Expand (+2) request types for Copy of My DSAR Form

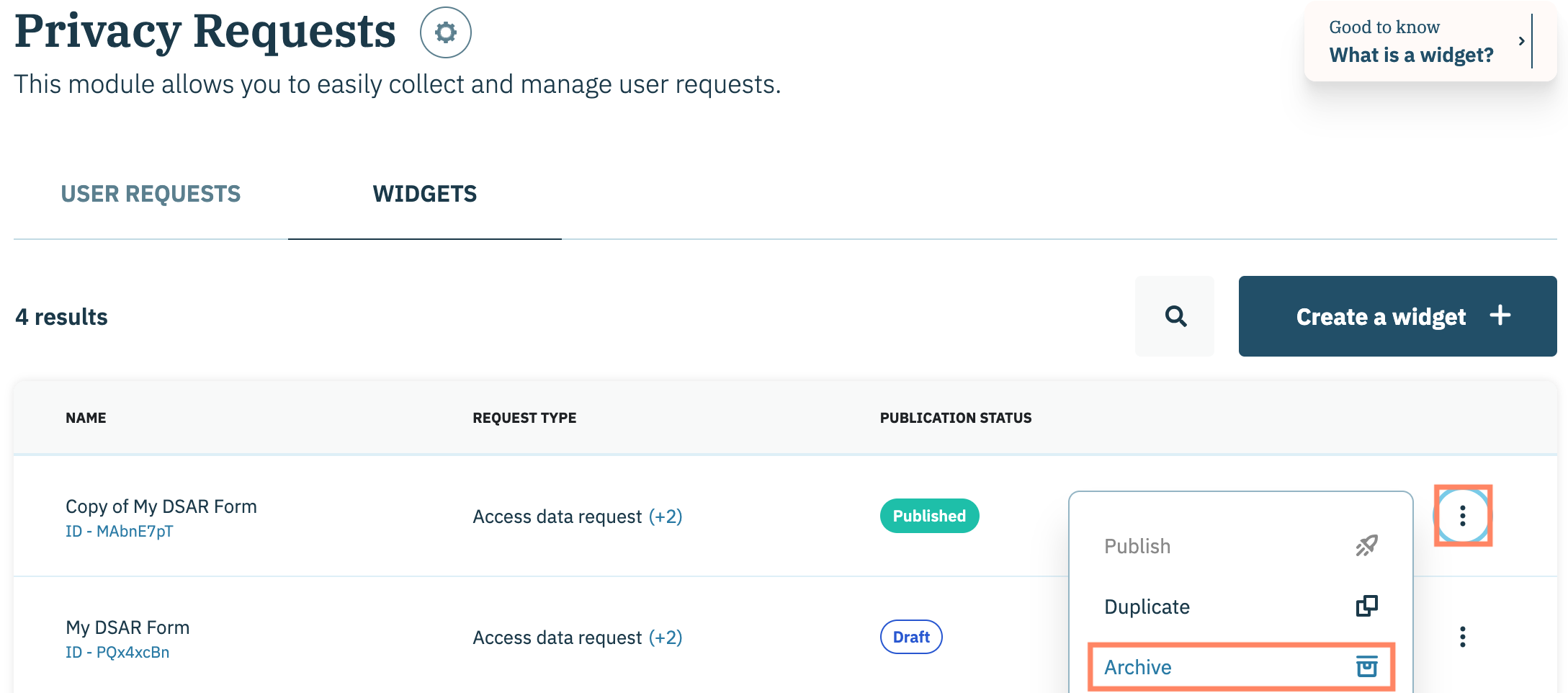666,517
